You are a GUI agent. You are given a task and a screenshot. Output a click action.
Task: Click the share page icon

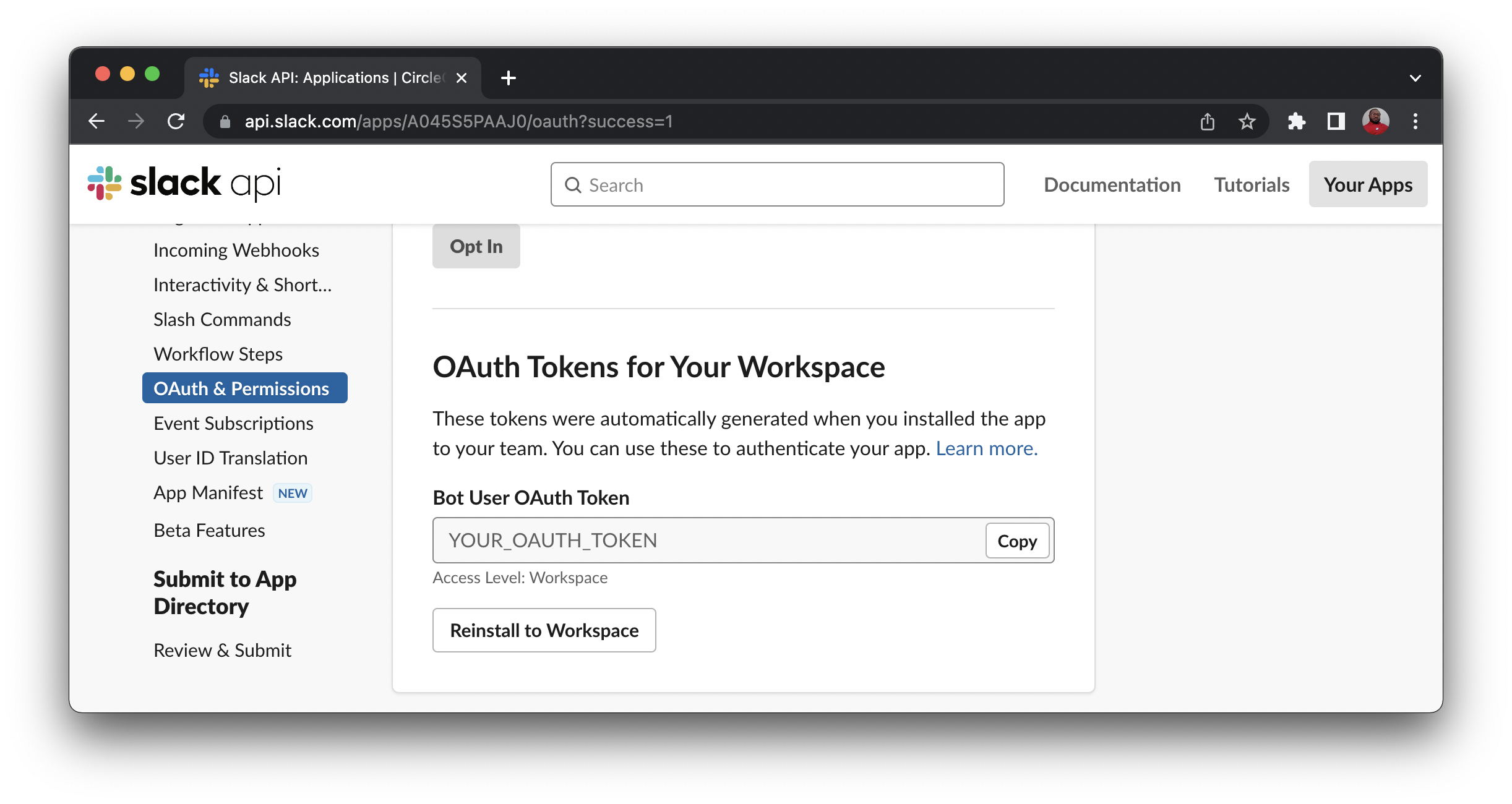pyautogui.click(x=1207, y=121)
